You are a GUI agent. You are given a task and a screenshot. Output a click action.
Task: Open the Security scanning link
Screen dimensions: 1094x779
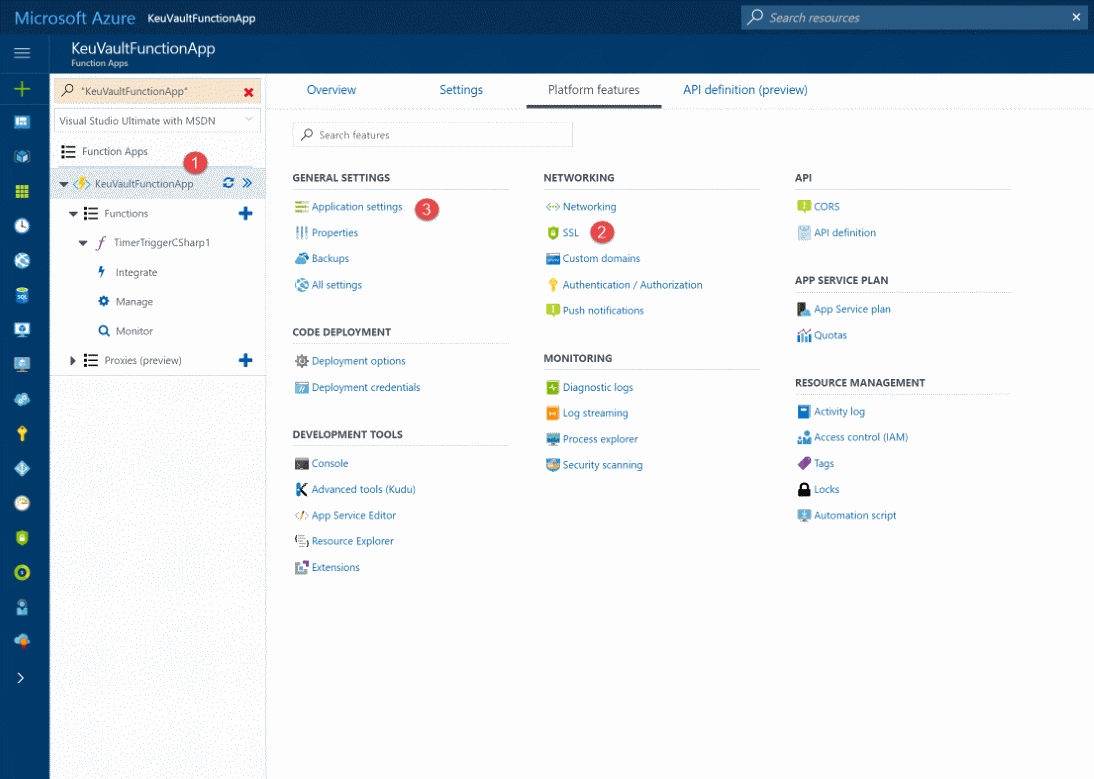pos(602,464)
